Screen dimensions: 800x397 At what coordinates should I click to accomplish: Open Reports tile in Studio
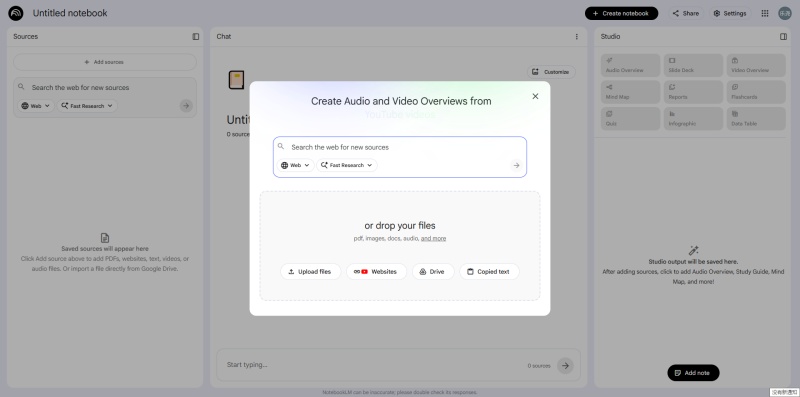693,92
